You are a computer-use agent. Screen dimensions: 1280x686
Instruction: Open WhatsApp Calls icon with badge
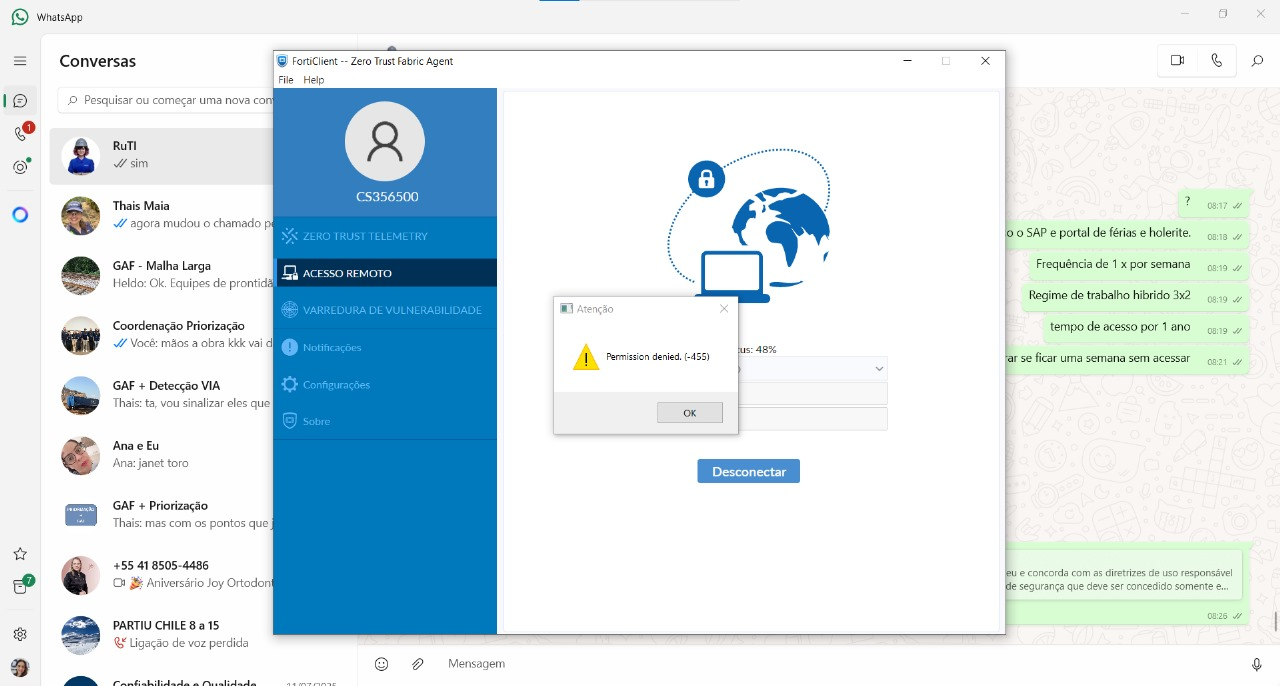pyautogui.click(x=20, y=134)
